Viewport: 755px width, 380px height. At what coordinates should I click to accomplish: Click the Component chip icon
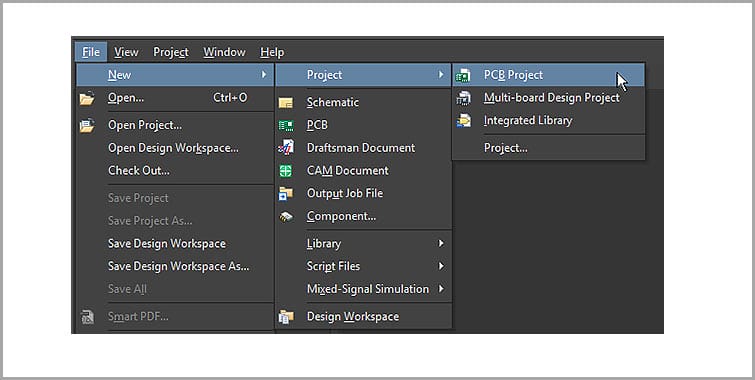click(x=286, y=217)
